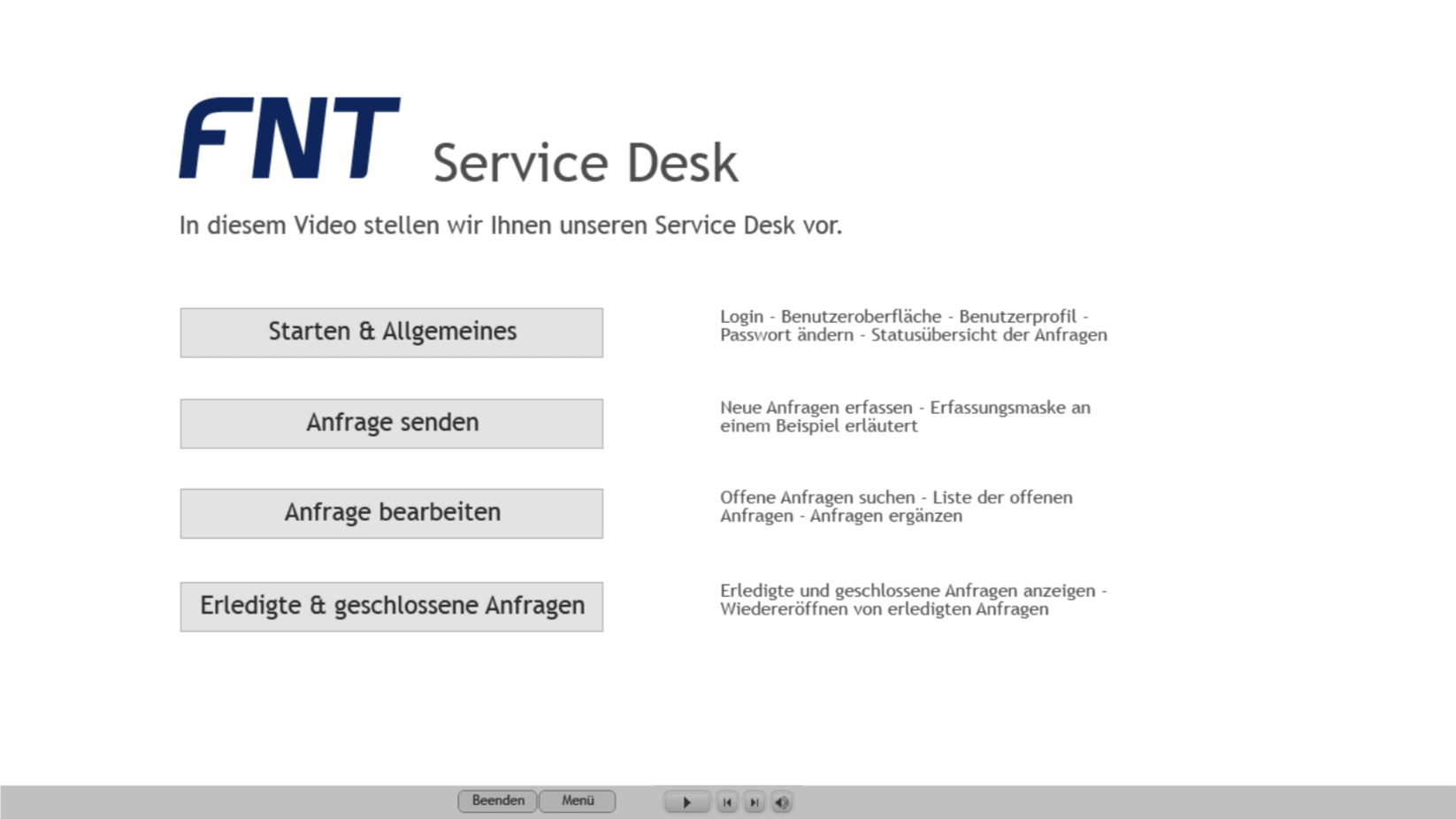Open the Starten & Allgemeines chapter

coord(392,333)
